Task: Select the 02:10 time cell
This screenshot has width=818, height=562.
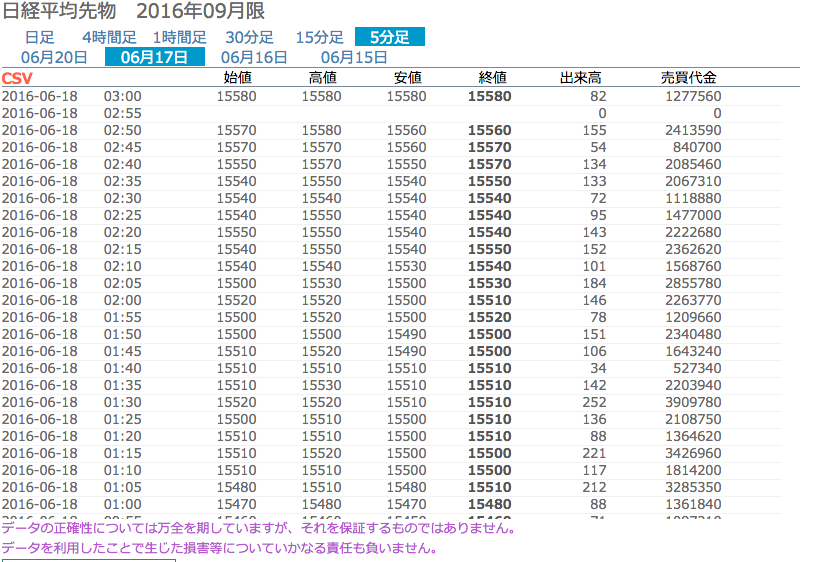Action: [x=123, y=267]
